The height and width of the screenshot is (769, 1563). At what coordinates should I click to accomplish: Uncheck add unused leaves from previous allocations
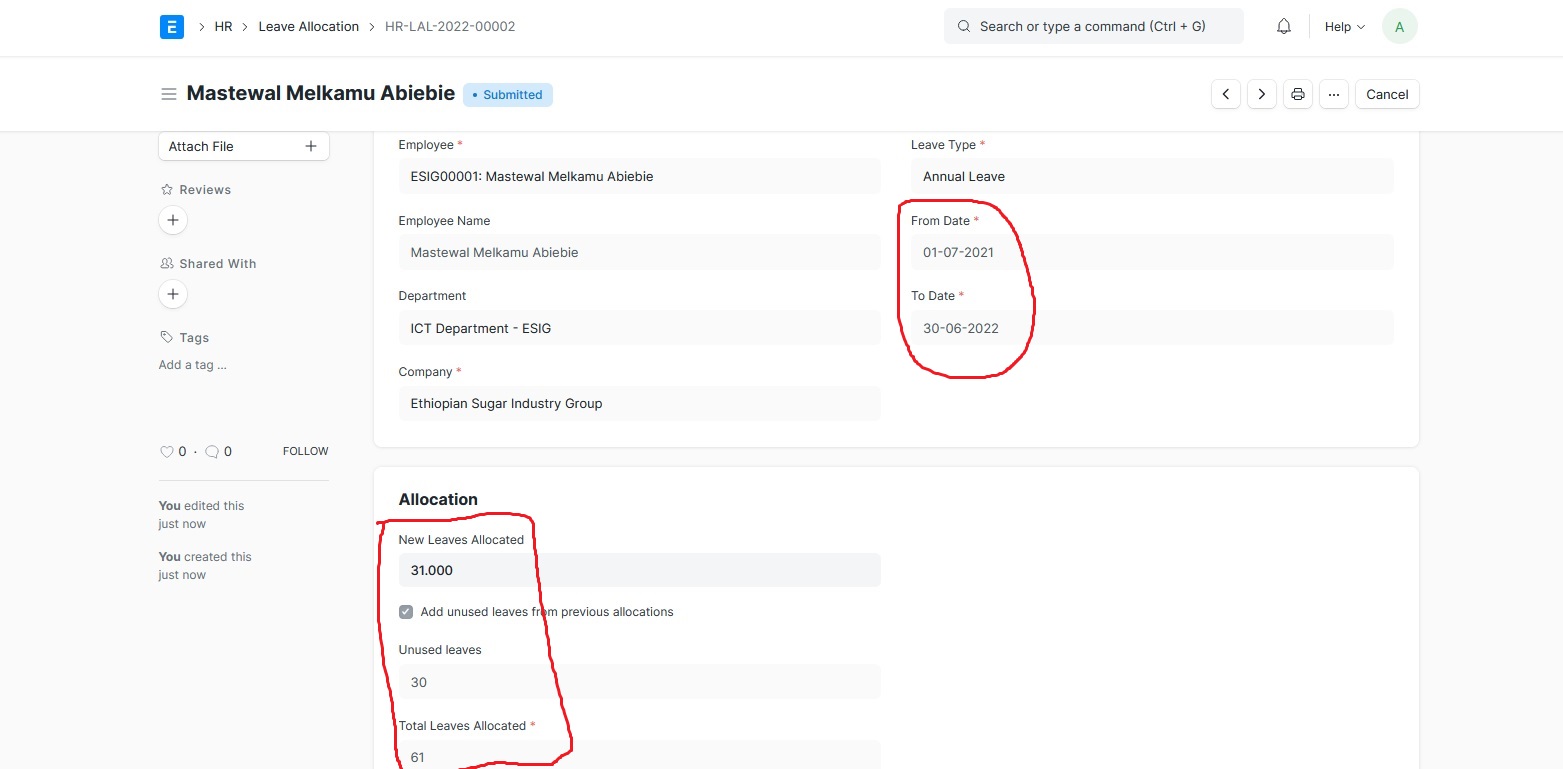click(405, 611)
